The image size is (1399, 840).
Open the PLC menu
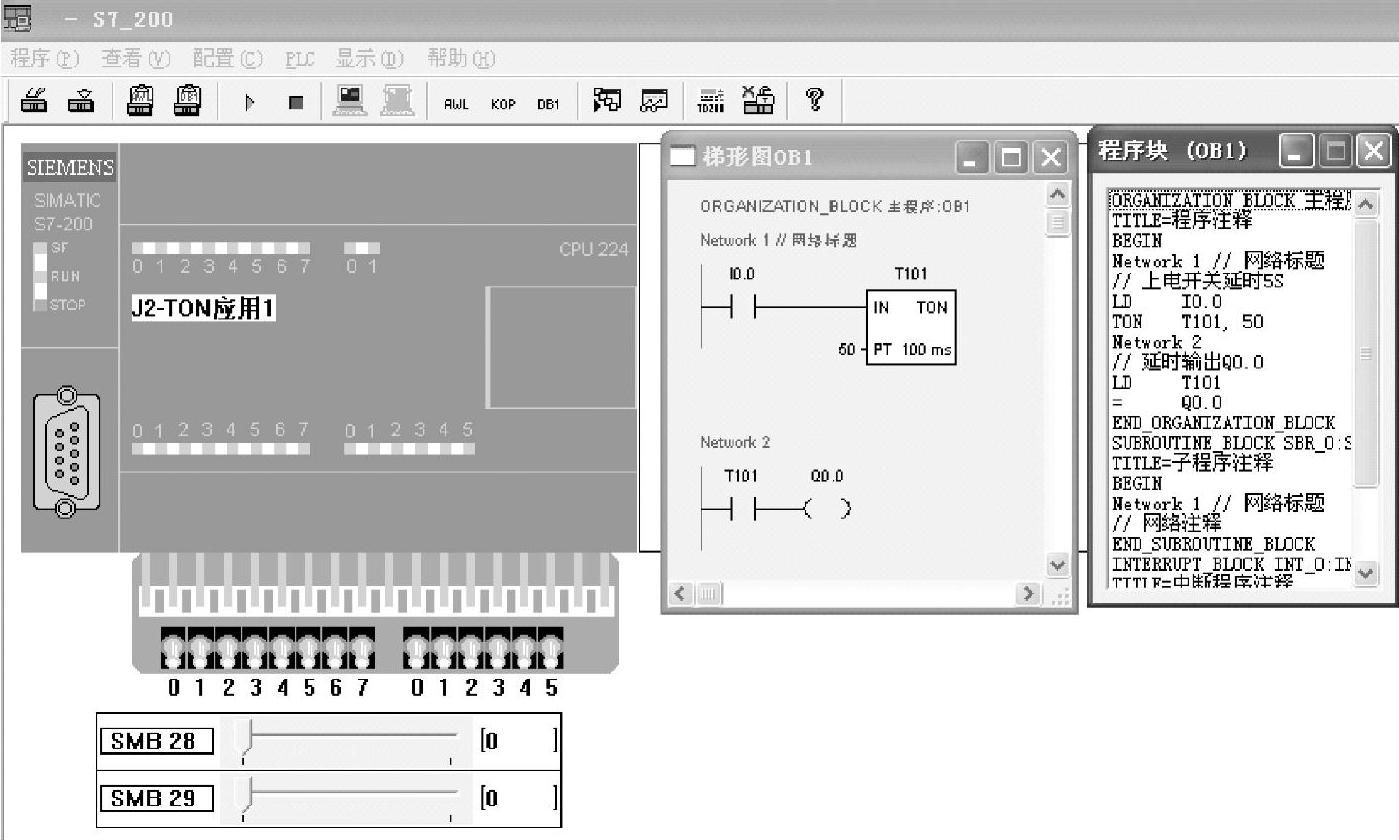(300, 58)
